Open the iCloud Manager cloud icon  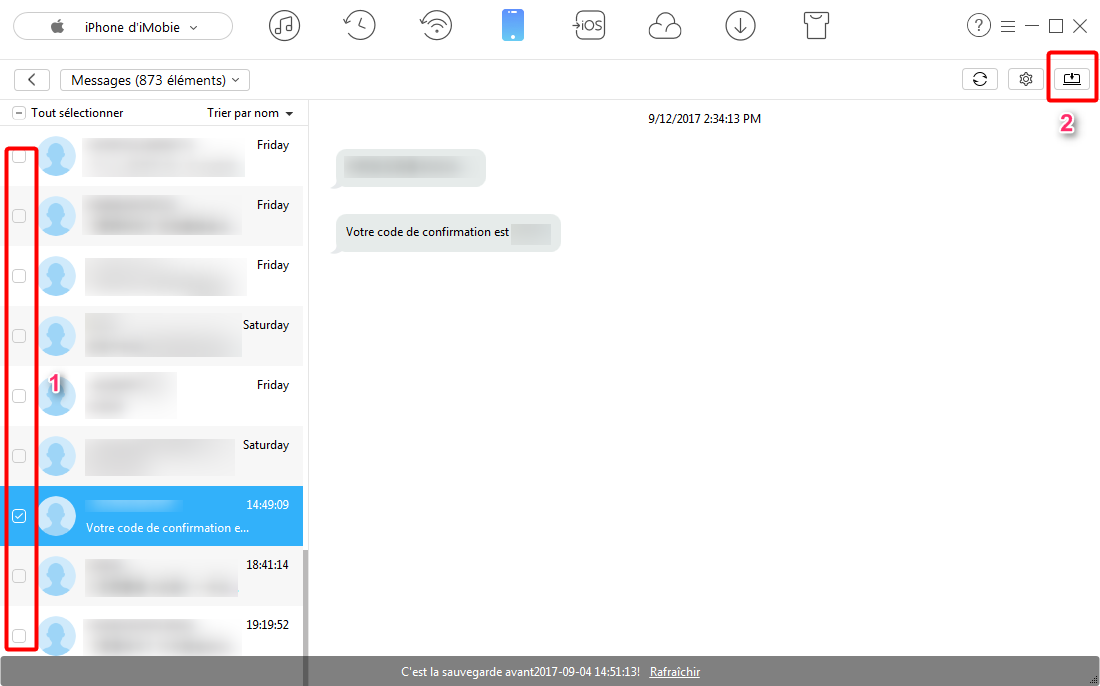664,27
